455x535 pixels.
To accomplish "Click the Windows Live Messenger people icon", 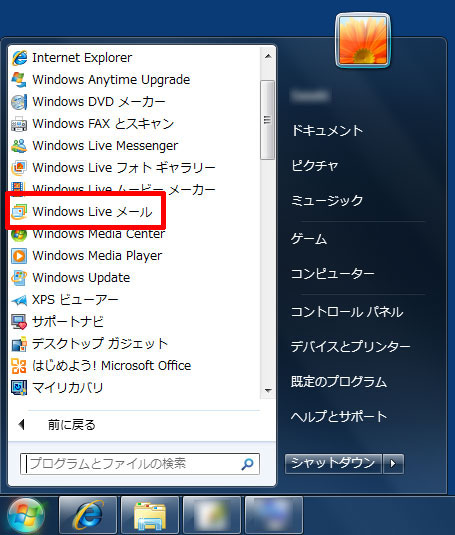I will 19,146.
